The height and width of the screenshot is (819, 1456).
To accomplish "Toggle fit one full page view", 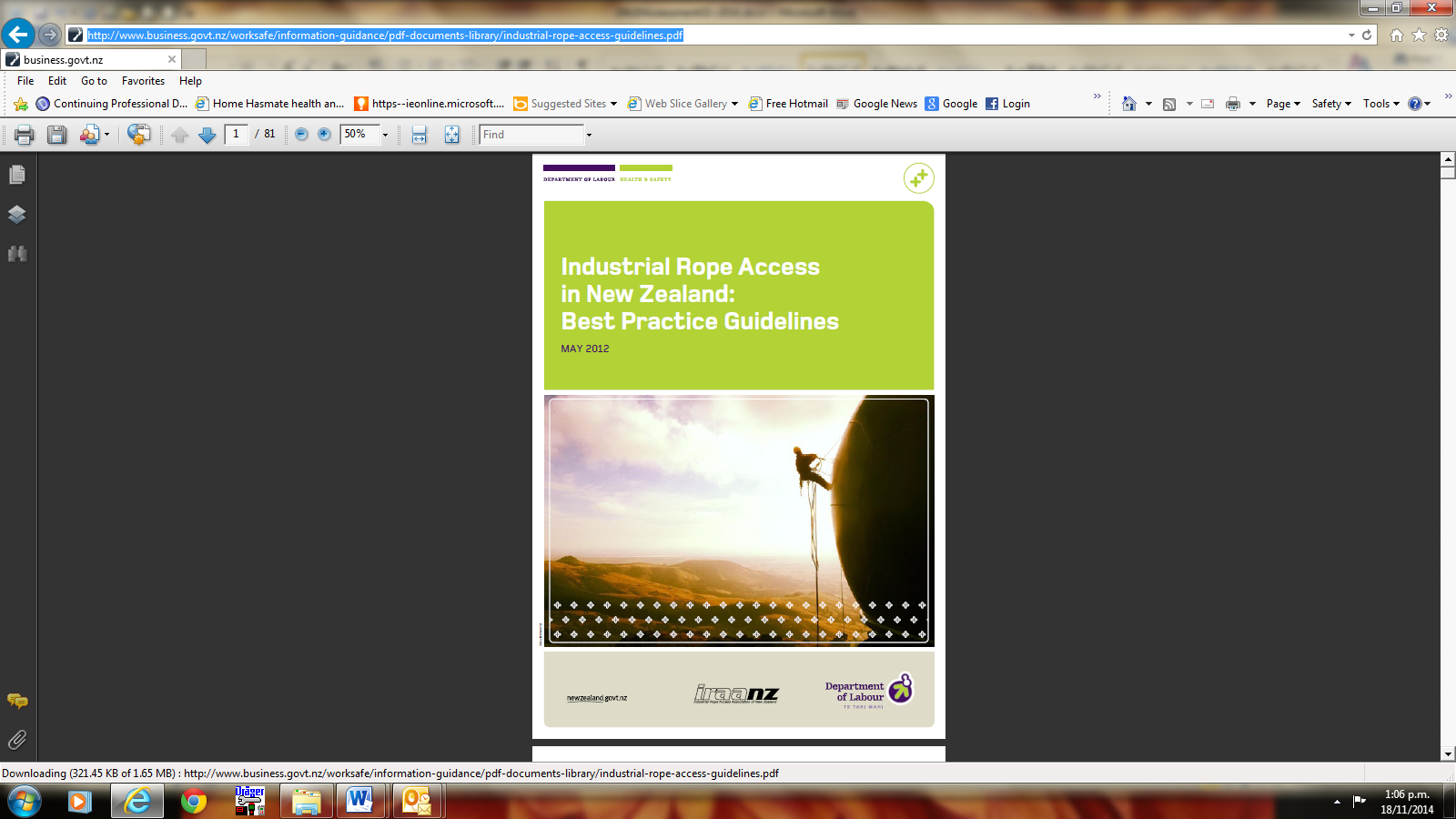I will [451, 135].
